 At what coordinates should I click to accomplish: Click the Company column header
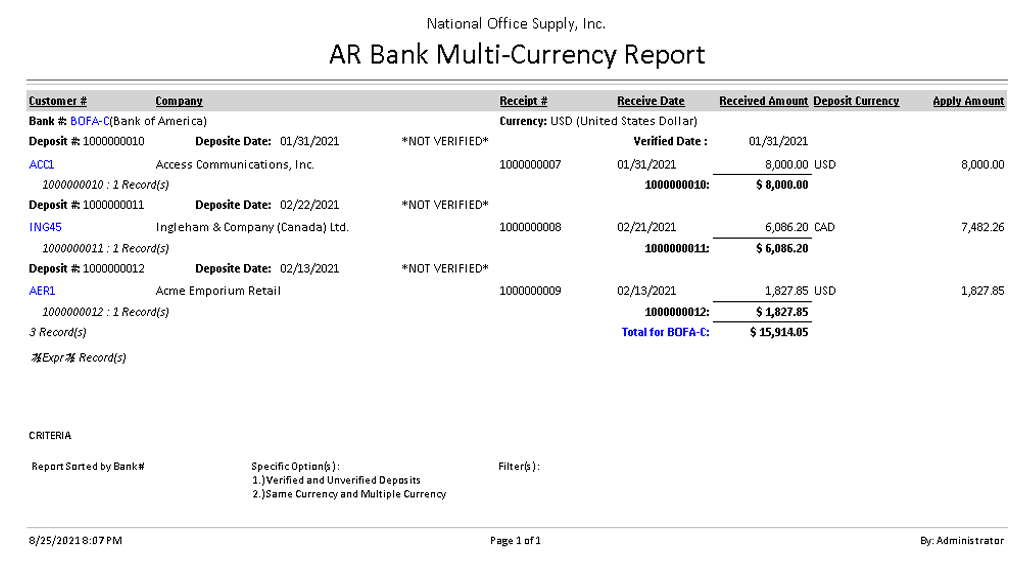pos(179,101)
